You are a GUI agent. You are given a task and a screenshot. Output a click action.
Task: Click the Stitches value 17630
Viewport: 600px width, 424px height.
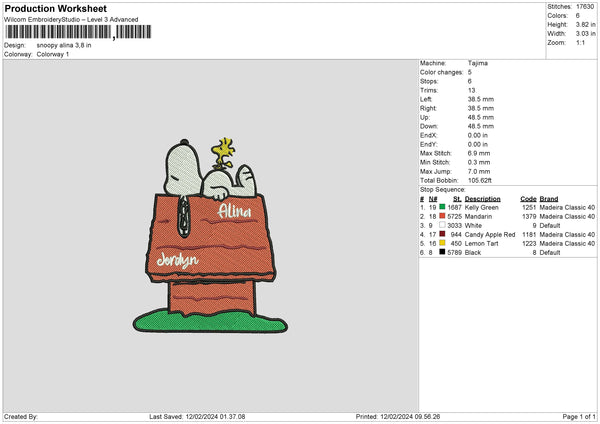point(585,7)
